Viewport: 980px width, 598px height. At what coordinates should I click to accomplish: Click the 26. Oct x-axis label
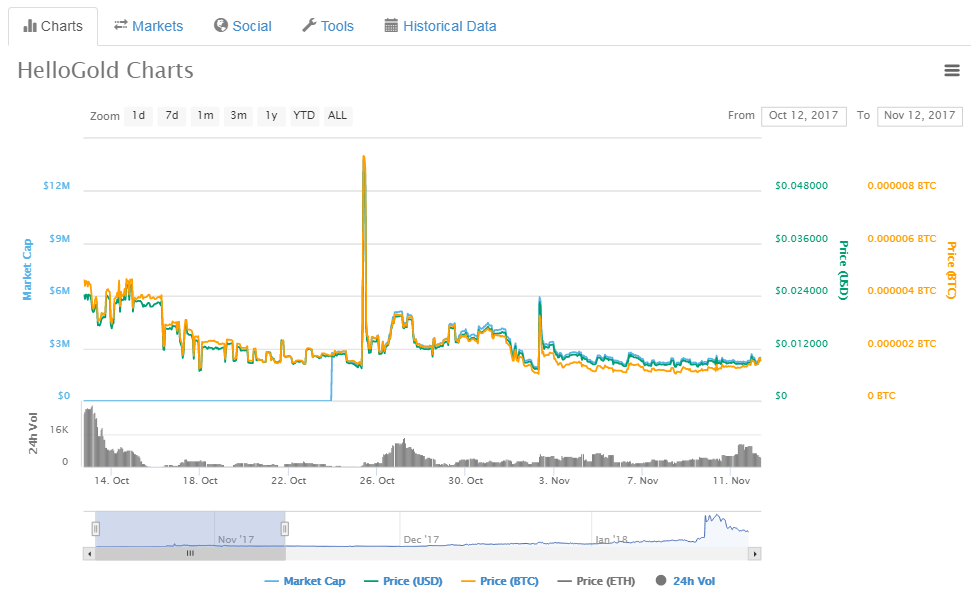point(377,481)
